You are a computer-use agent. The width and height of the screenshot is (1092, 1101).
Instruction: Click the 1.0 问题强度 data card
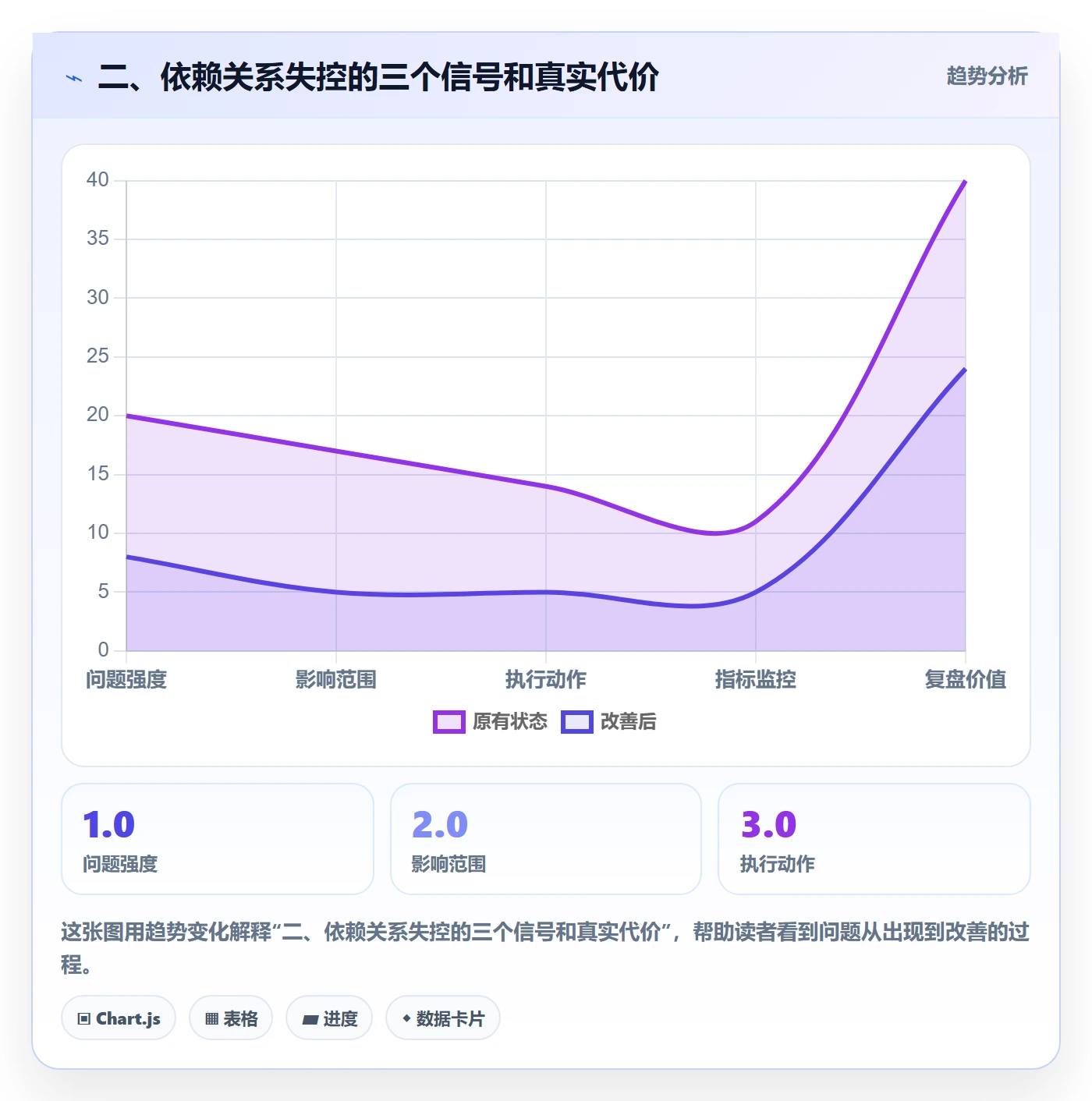pos(218,839)
